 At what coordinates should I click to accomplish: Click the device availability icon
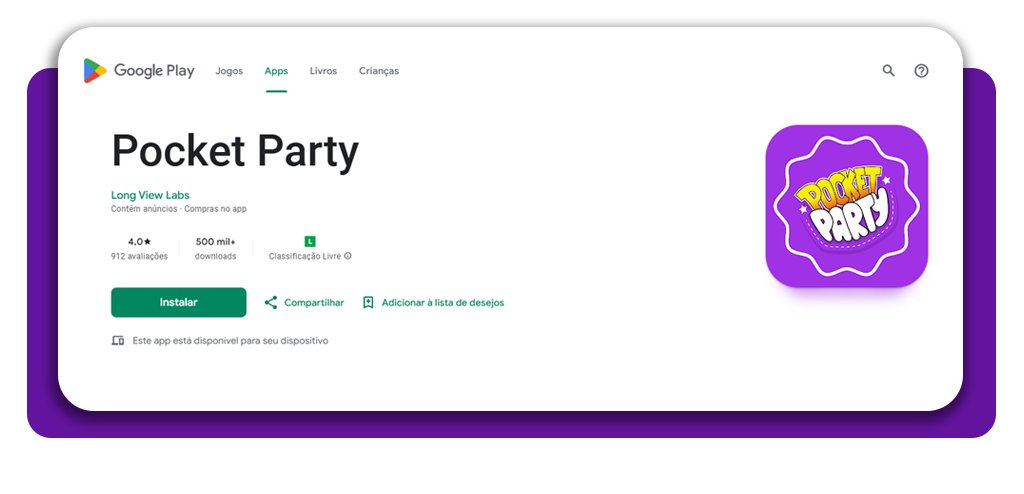(x=118, y=341)
